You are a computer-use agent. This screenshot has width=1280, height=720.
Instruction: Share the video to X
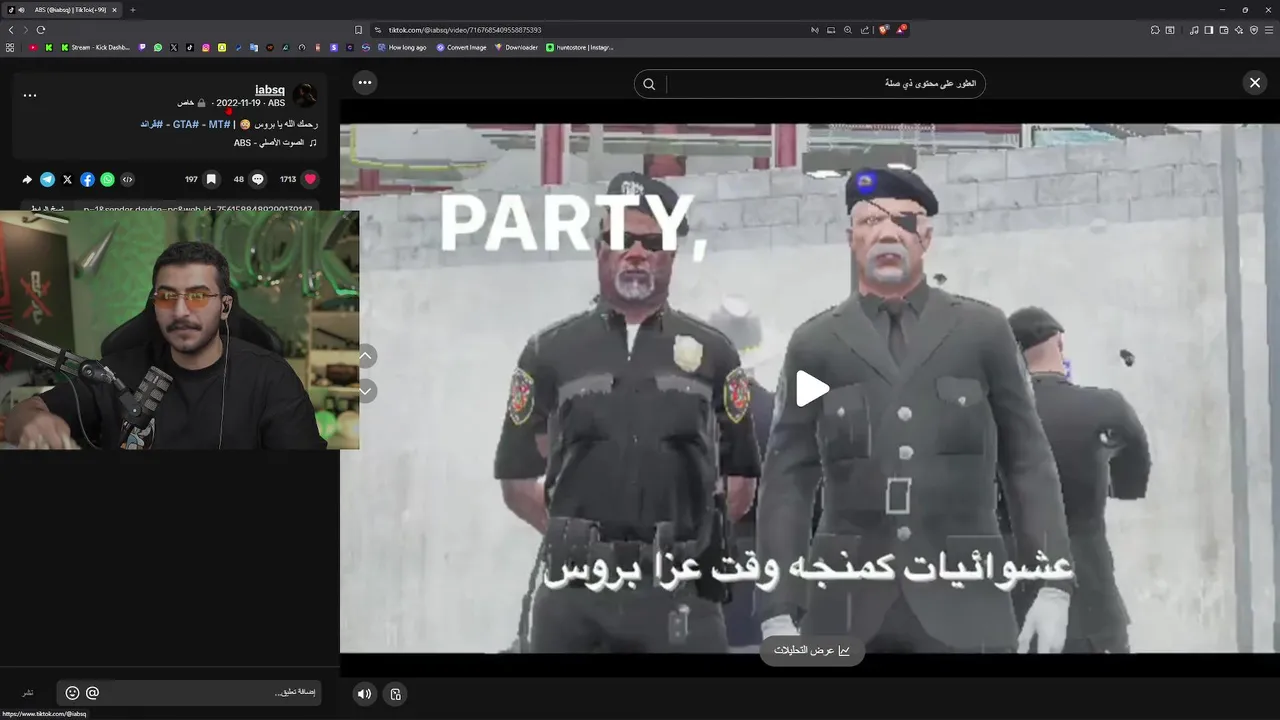coord(68,180)
